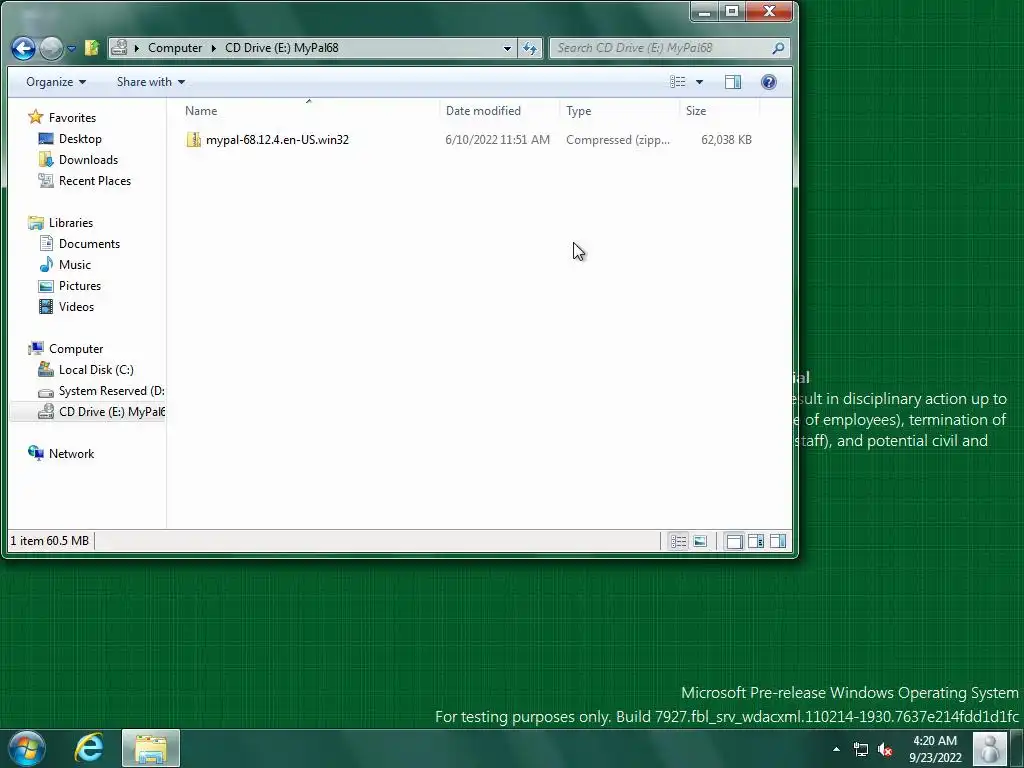The width and height of the screenshot is (1024, 768).
Task: Open the Share with menu
Action: coord(151,82)
